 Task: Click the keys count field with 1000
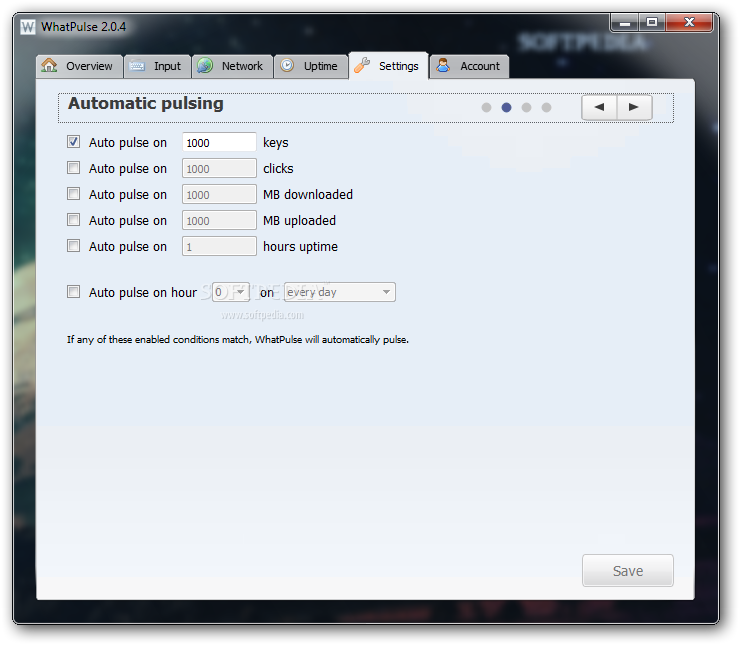click(219, 142)
